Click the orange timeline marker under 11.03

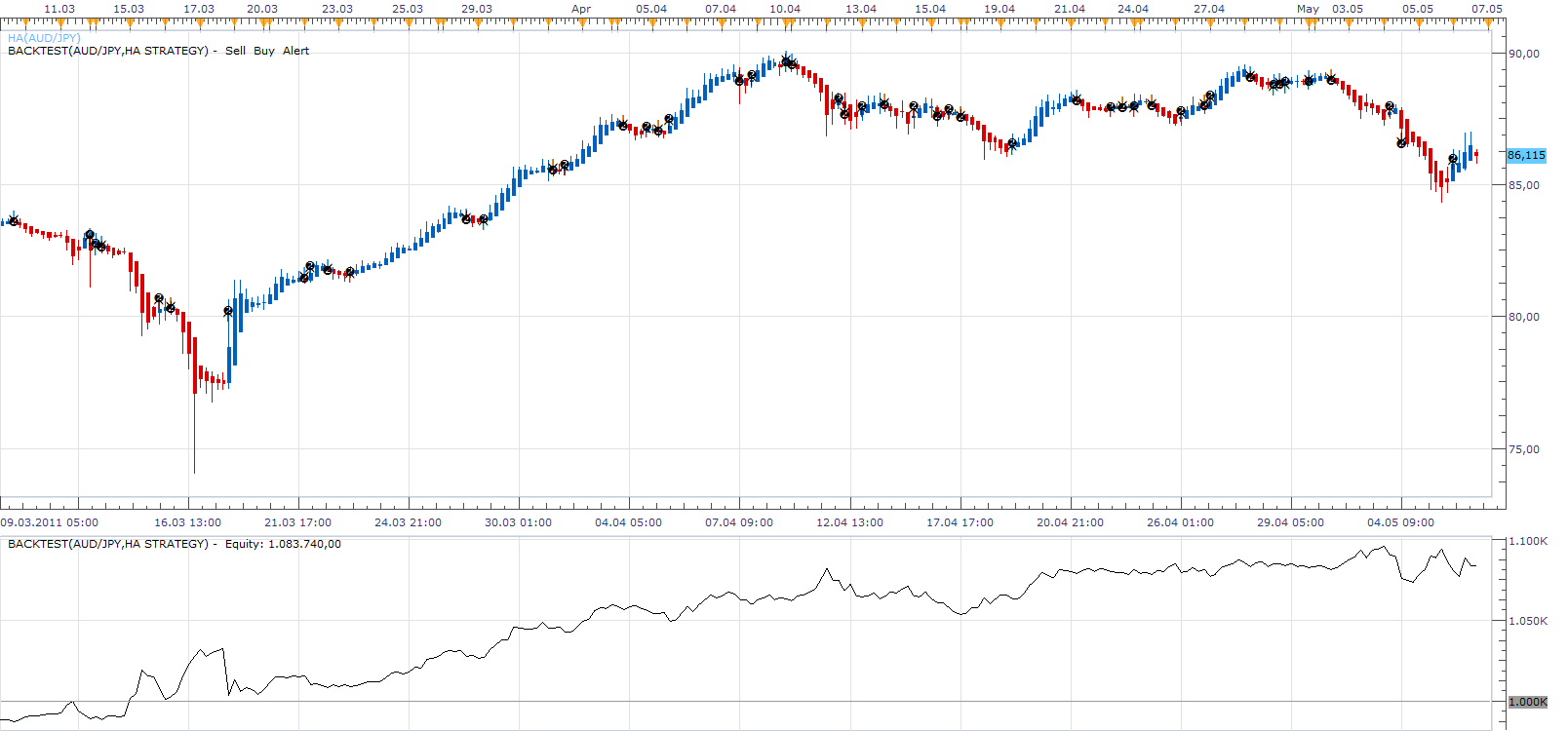coord(60,22)
